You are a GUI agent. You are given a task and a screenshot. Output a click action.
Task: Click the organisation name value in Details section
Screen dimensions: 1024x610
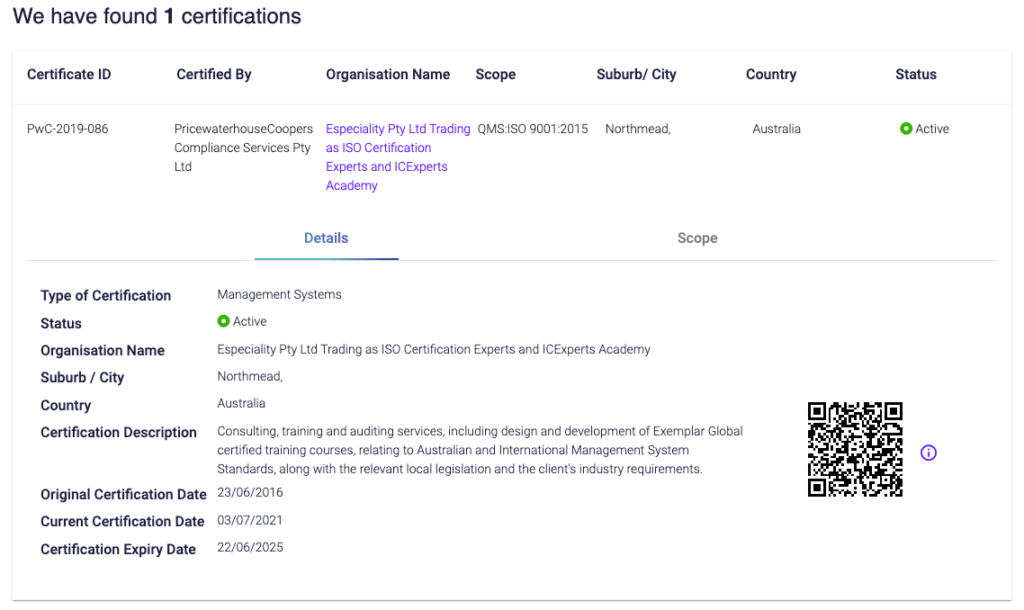tap(434, 349)
